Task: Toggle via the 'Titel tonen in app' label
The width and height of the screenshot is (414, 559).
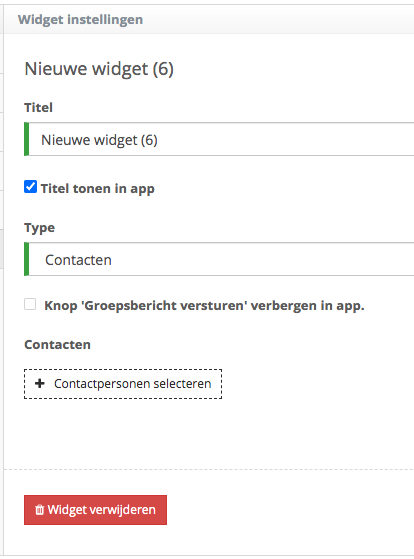Action: click(x=97, y=189)
